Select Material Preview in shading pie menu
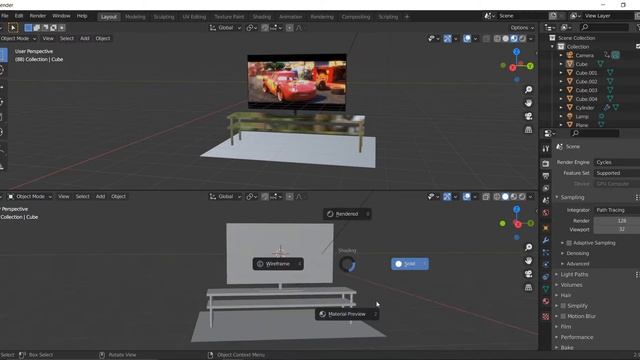 [347, 314]
